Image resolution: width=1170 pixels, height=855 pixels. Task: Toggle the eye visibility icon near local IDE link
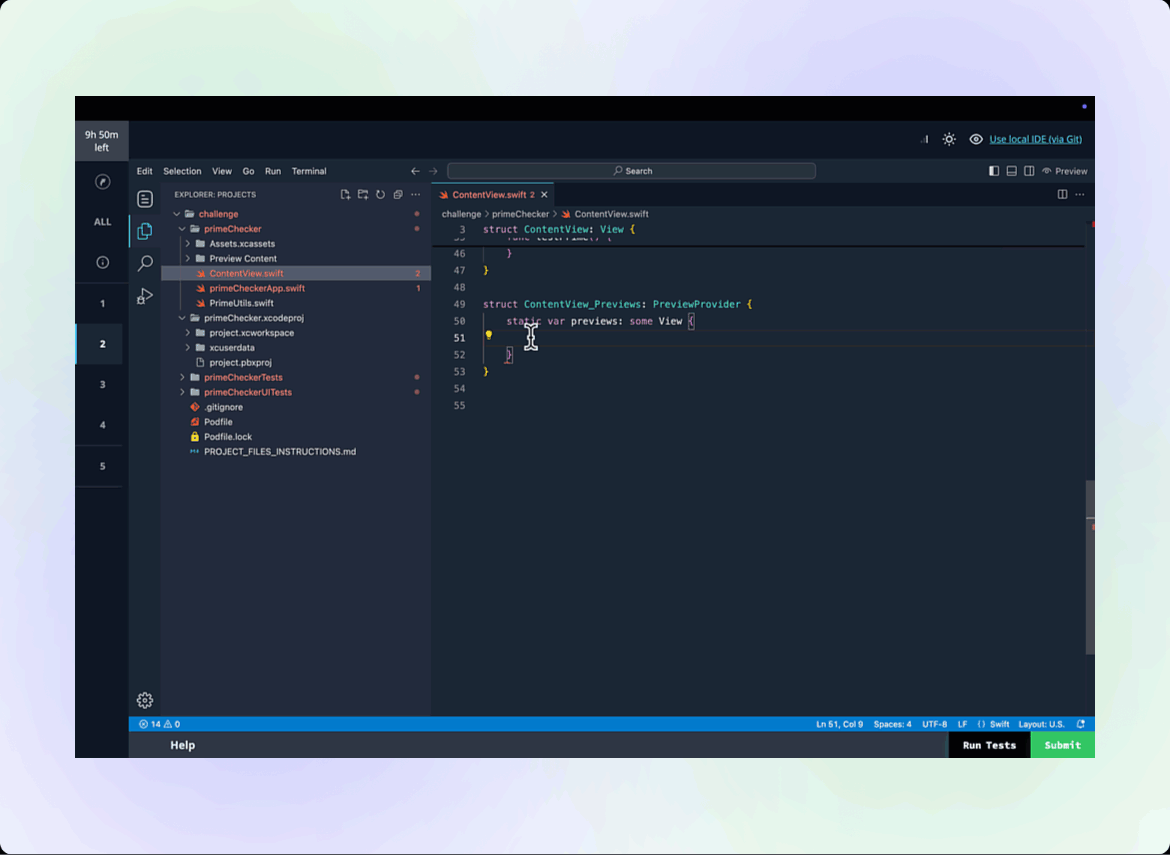(x=975, y=140)
